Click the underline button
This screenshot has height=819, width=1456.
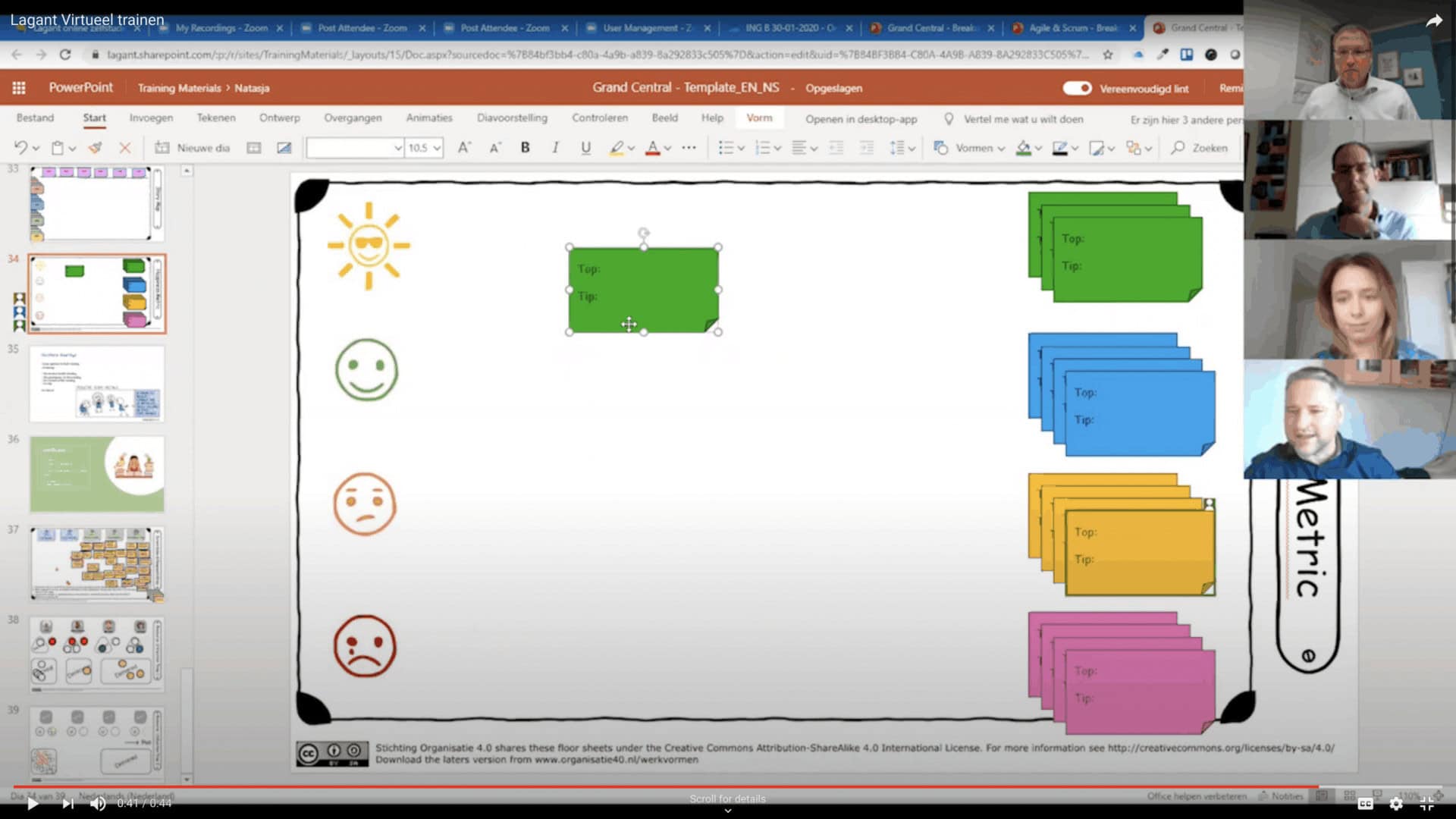(585, 148)
